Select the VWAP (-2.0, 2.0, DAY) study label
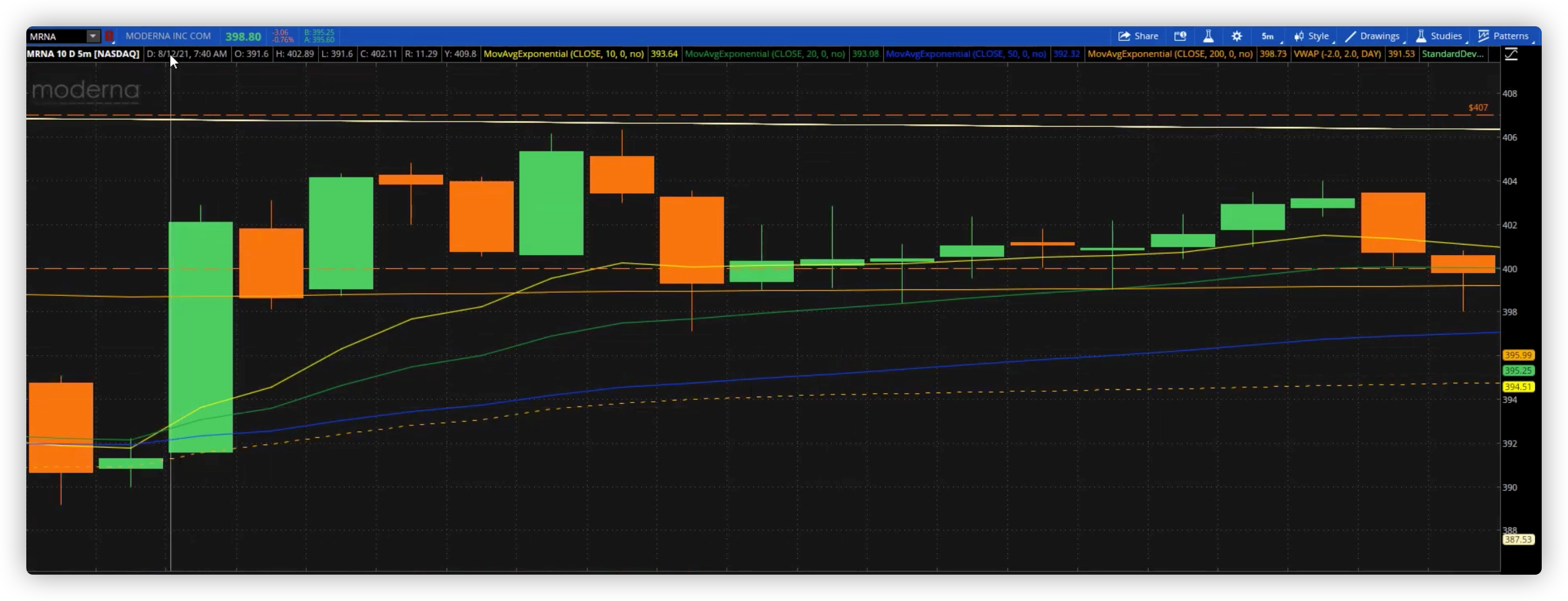Image resolution: width=1568 pixels, height=601 pixels. point(1337,54)
